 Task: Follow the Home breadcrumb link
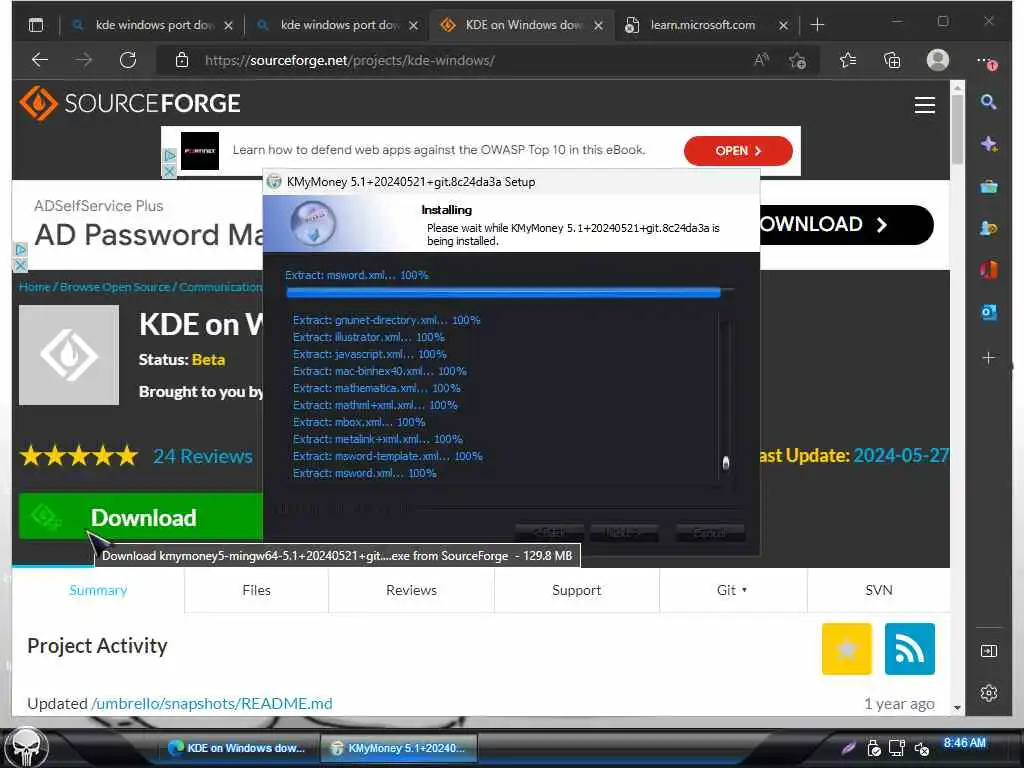tap(34, 287)
